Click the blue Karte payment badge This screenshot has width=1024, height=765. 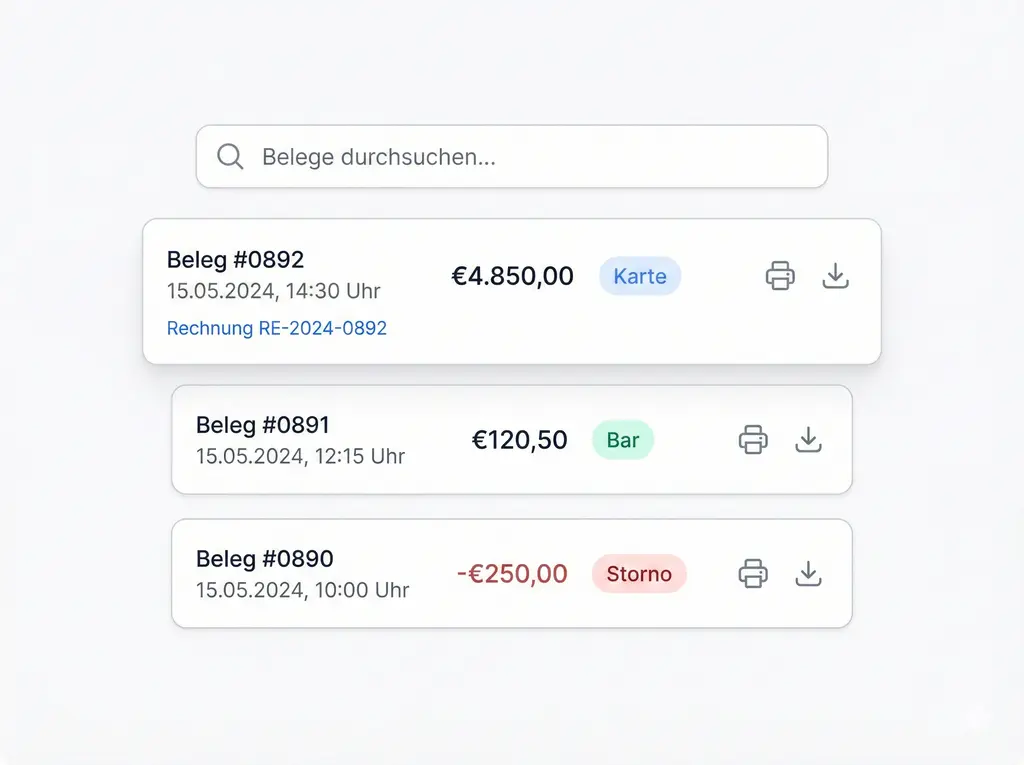(x=640, y=276)
